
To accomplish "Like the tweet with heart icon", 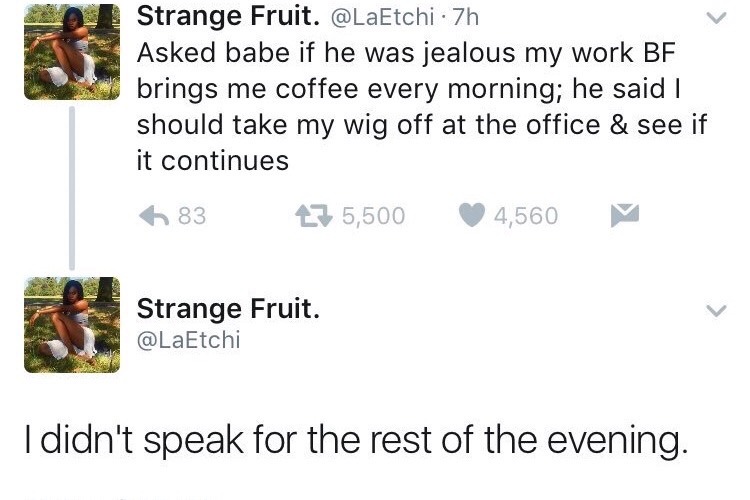I will coord(472,215).
